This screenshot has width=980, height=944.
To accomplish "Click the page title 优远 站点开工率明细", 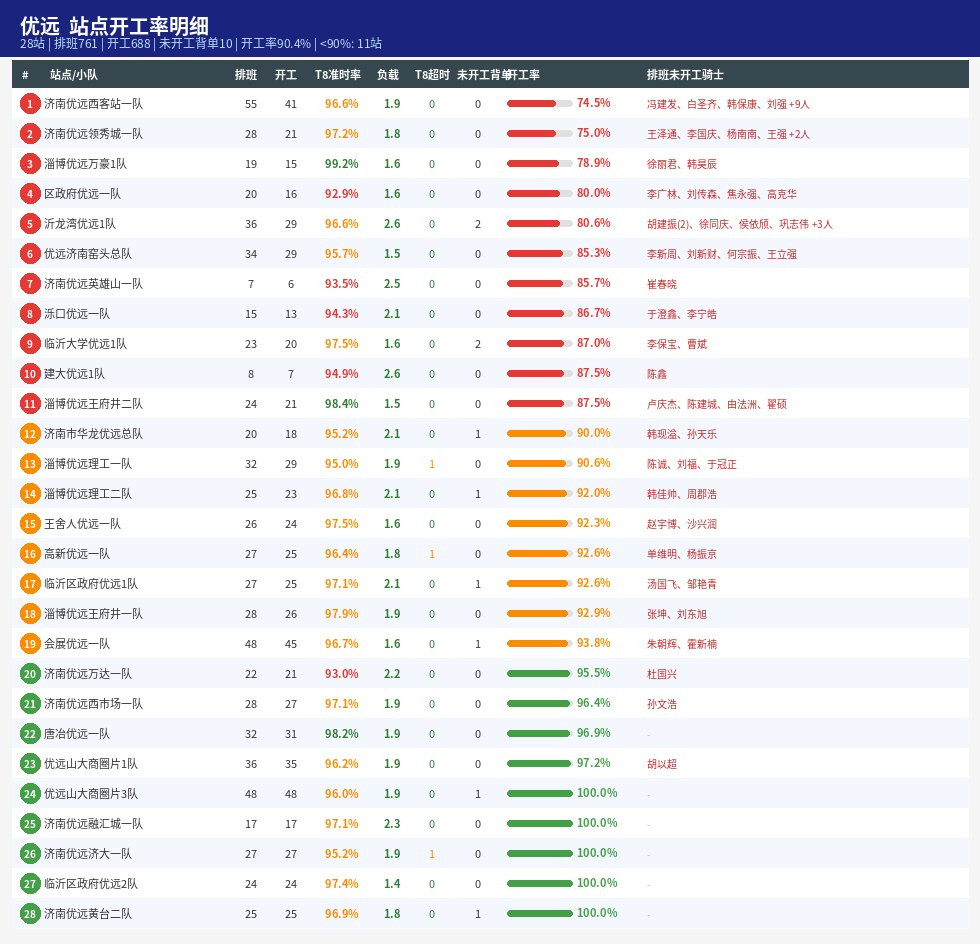I will (114, 26).
